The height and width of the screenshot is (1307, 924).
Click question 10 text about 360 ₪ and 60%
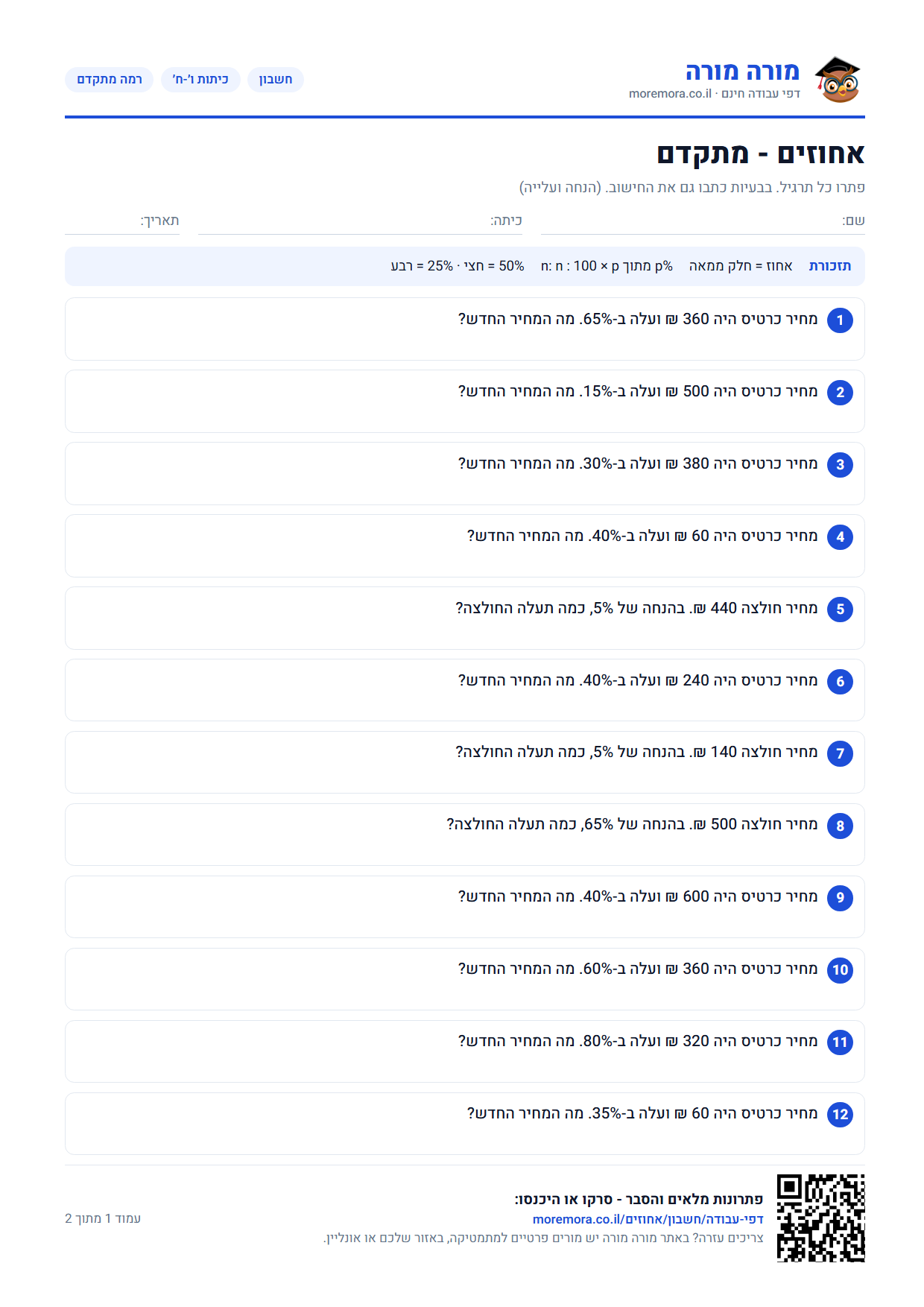[x=638, y=969]
